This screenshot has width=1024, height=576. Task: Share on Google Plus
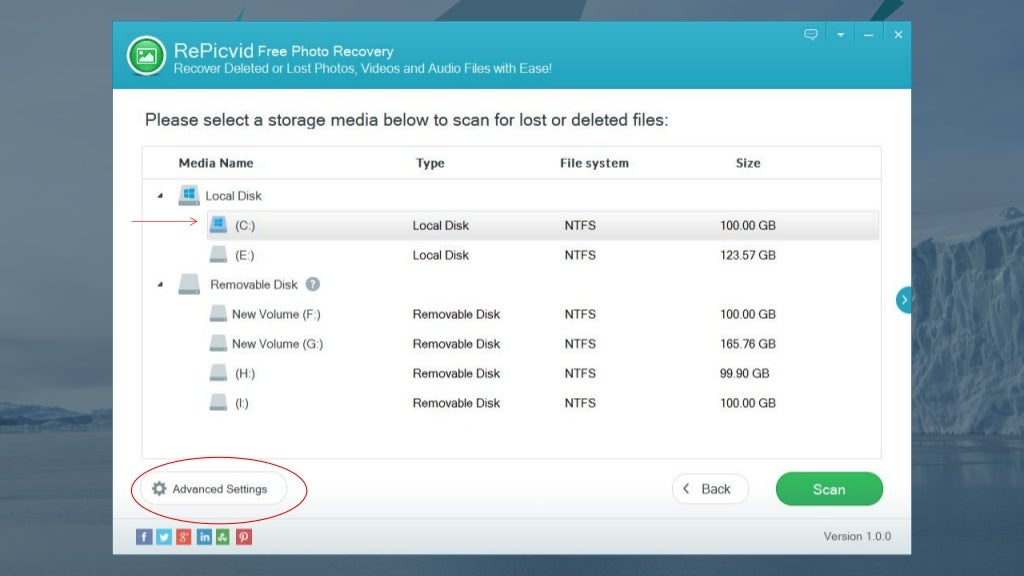[x=184, y=537]
